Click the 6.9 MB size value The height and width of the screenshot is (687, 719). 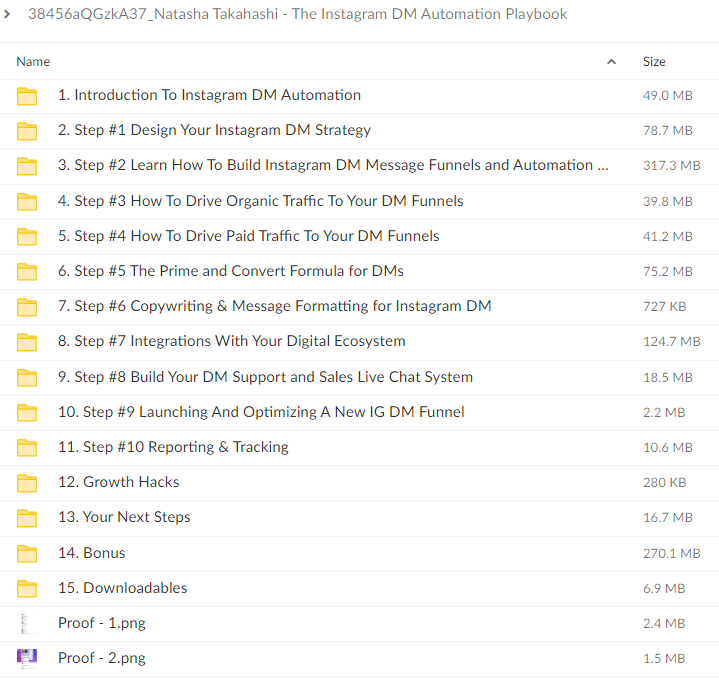pos(664,588)
